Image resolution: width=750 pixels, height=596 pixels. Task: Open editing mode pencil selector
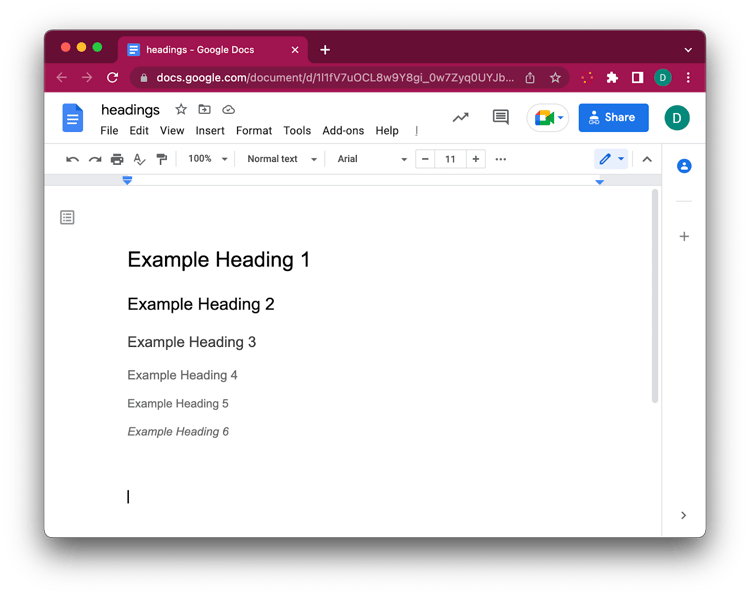[x=611, y=159]
